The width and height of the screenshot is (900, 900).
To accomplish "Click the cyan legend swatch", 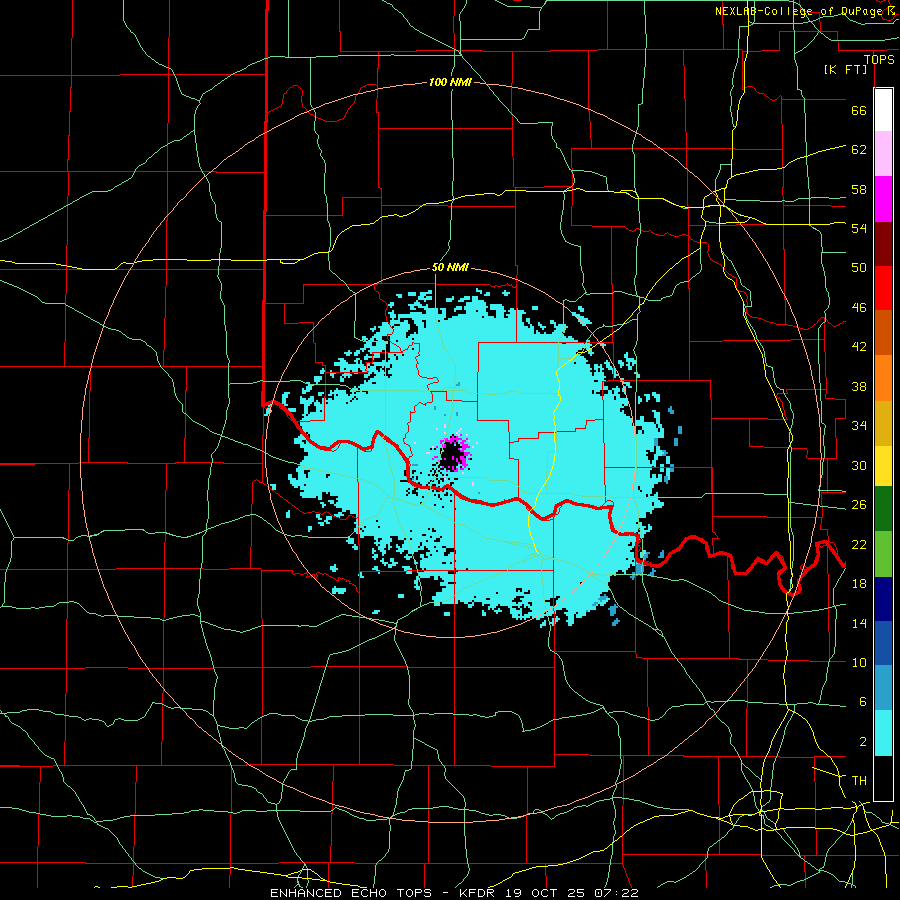I will pos(883,733).
